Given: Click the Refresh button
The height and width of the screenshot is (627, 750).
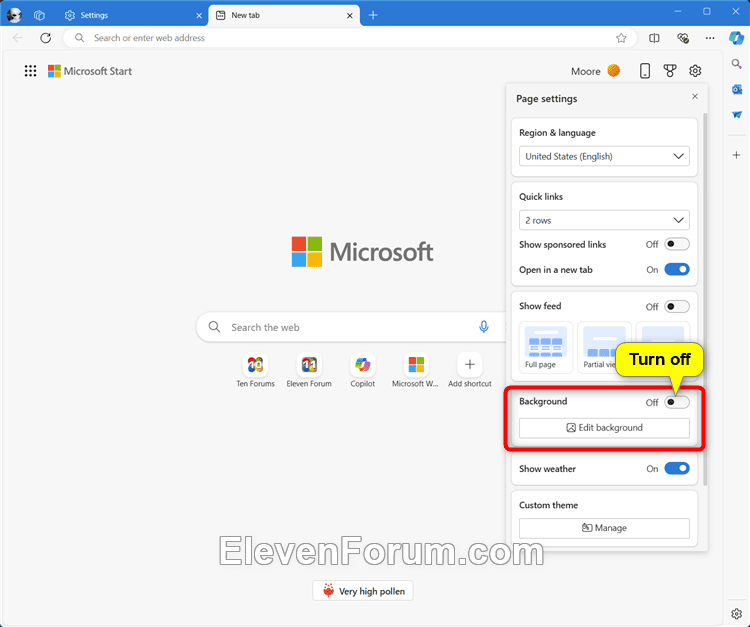Looking at the screenshot, I should coord(45,38).
